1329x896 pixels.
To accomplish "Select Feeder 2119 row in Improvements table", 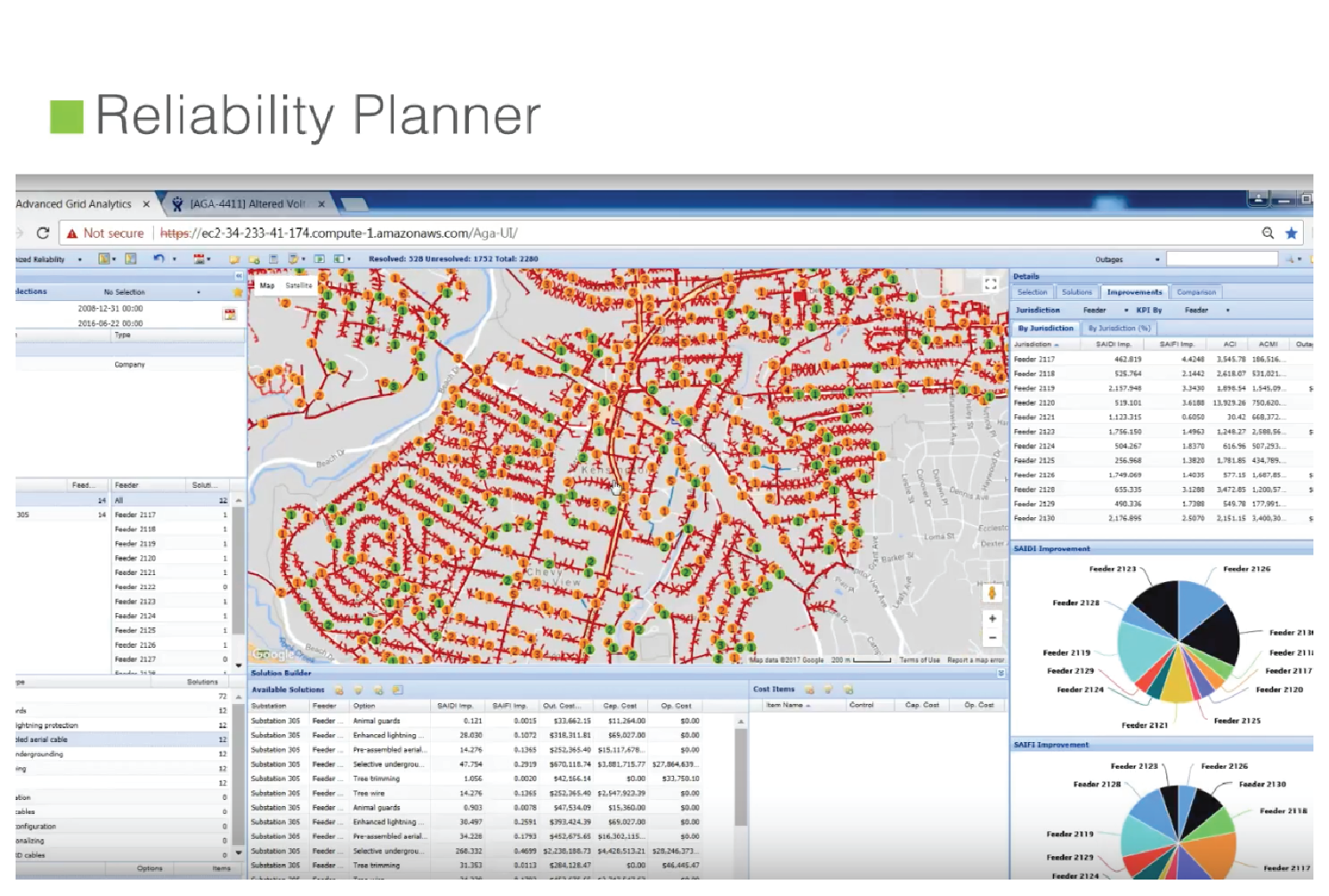I will [1162, 388].
